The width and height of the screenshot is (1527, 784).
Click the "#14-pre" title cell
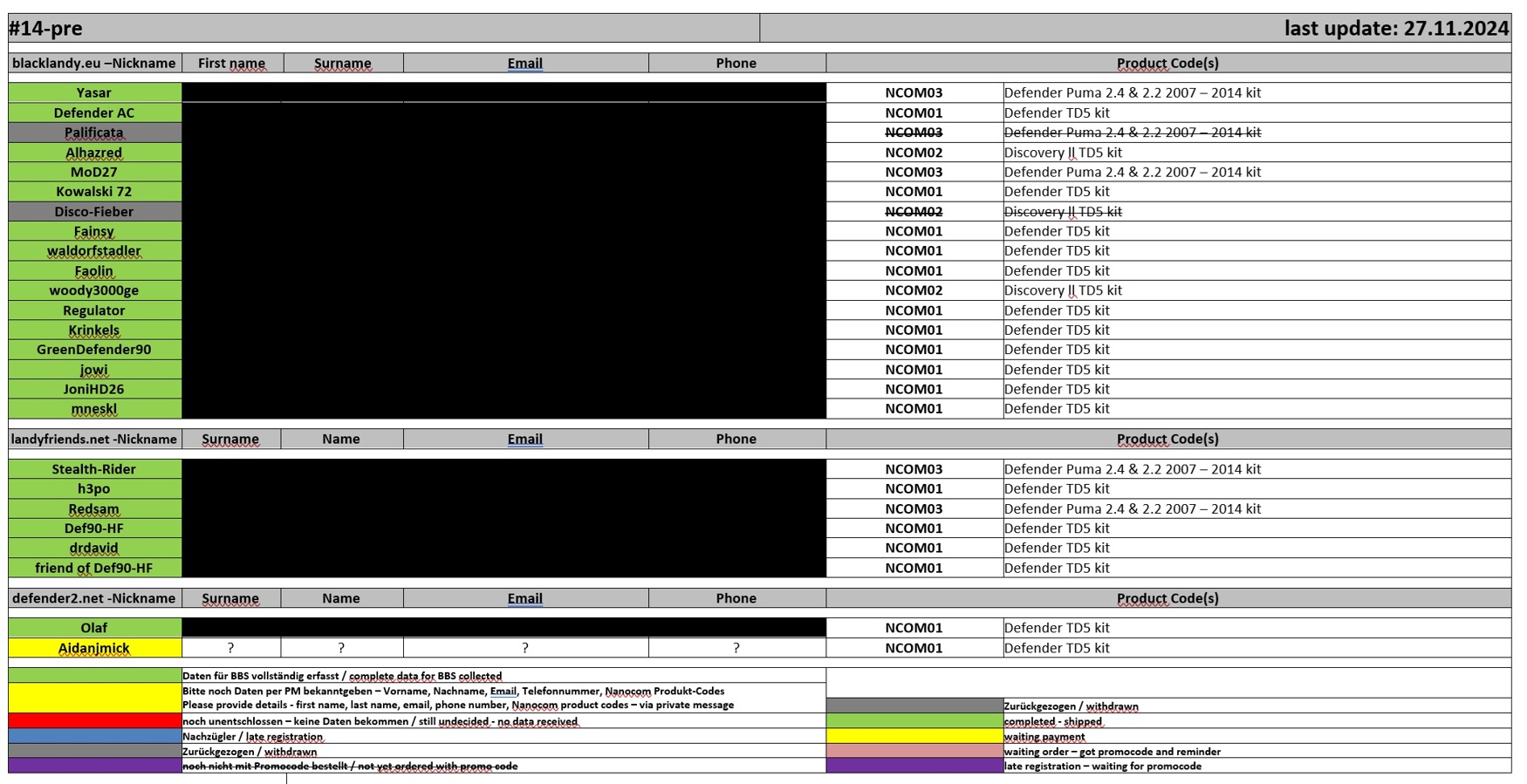(x=384, y=28)
